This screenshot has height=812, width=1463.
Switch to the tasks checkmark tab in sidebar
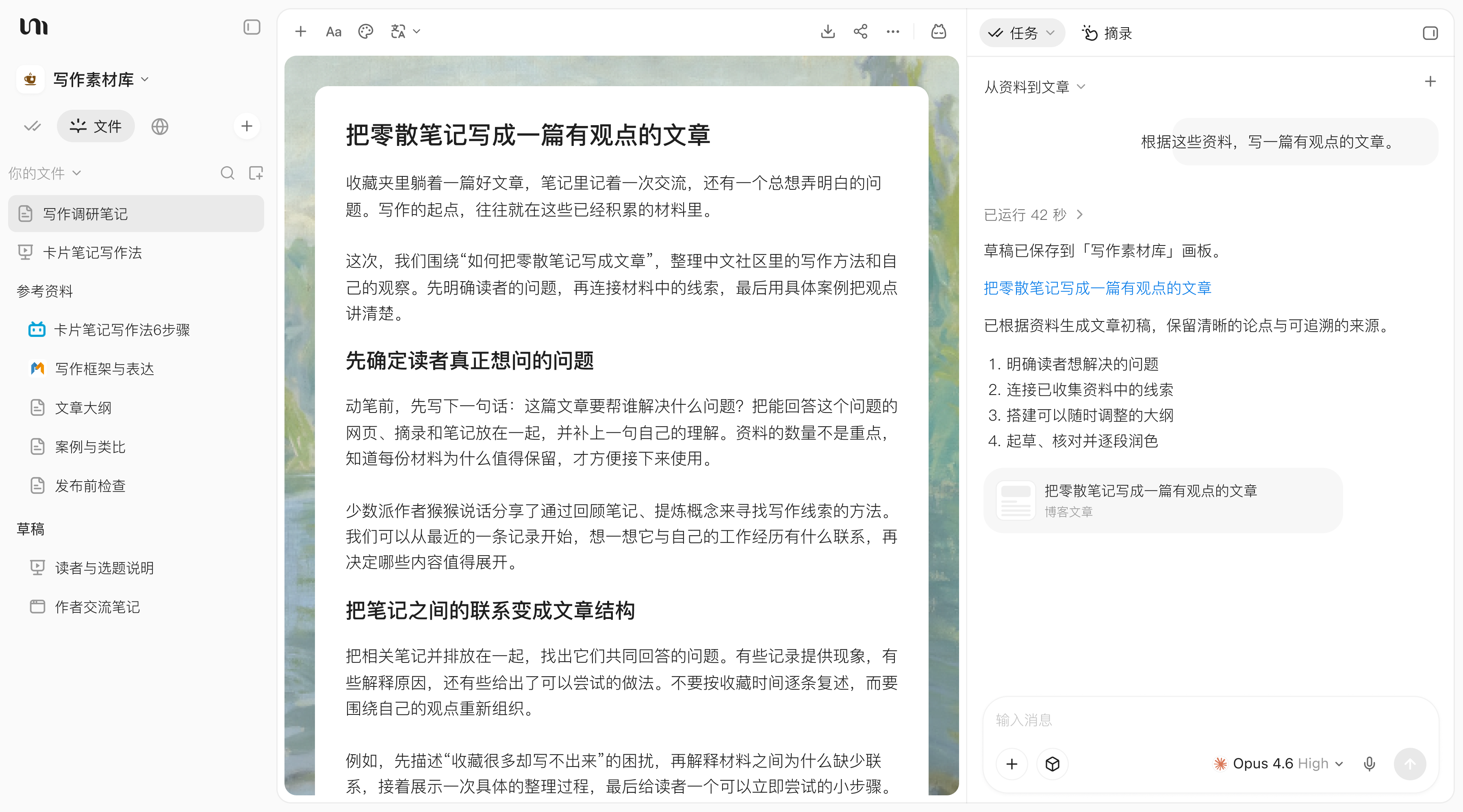click(33, 126)
